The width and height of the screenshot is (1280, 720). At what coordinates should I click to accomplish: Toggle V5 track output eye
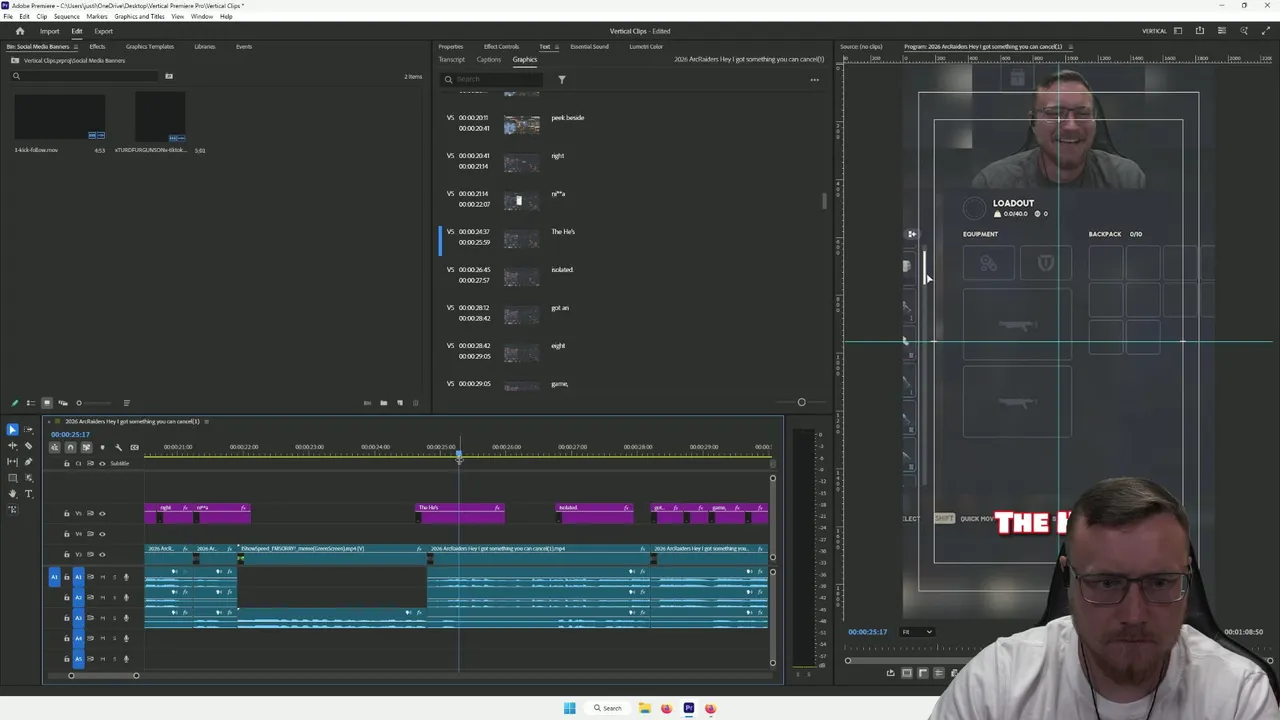point(101,513)
